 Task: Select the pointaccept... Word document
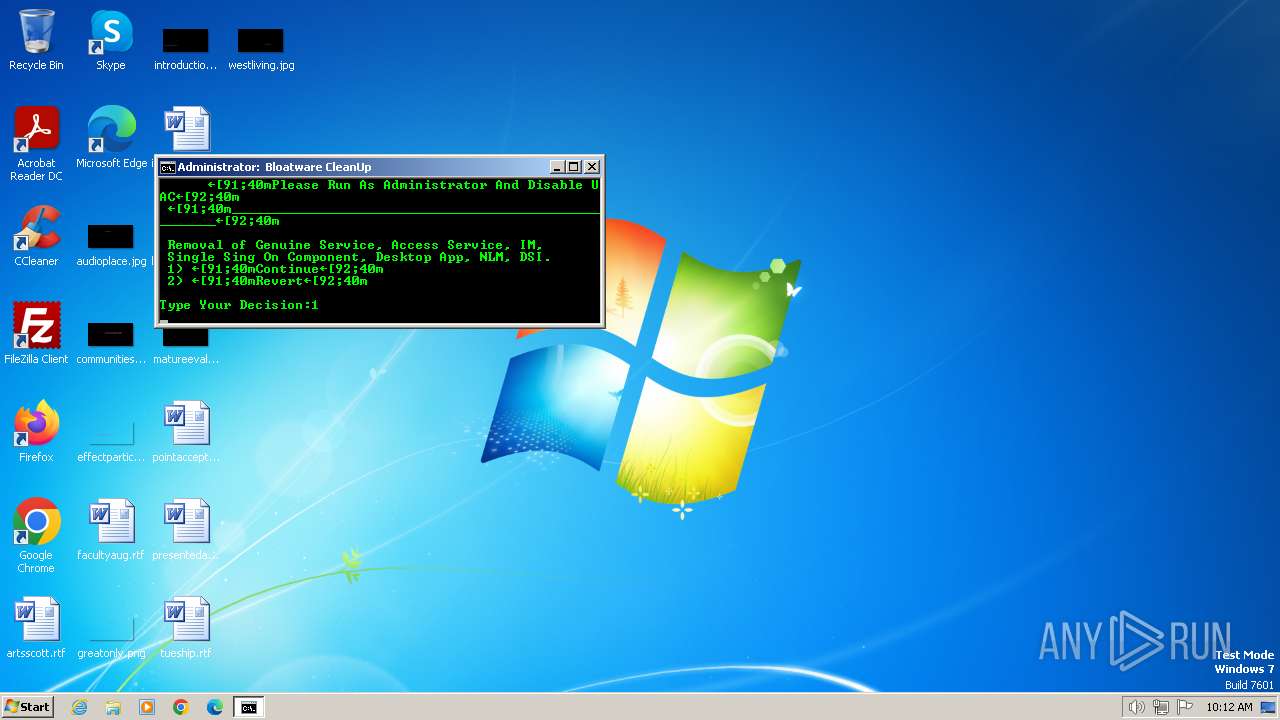[x=185, y=432]
